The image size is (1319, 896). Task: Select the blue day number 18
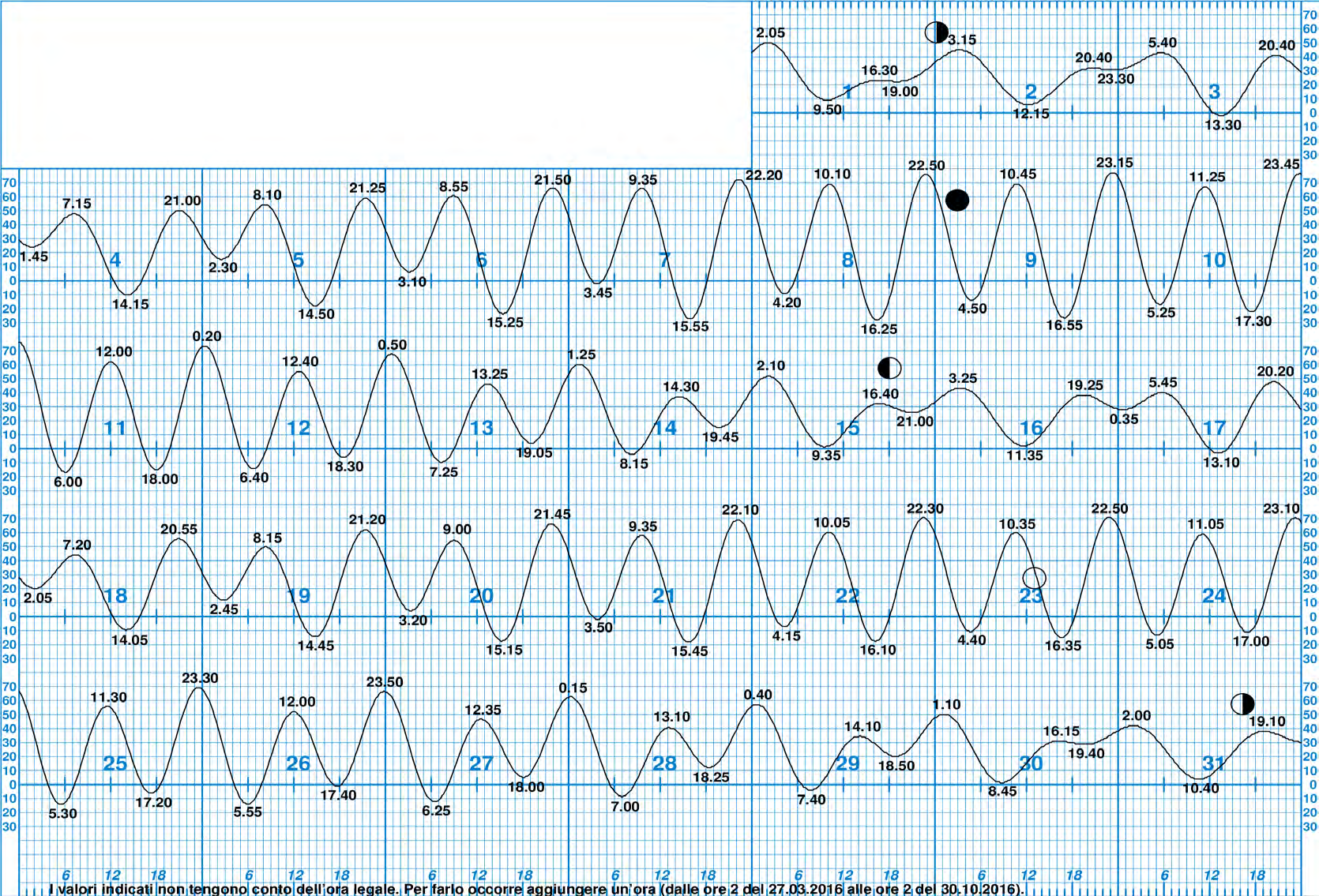(x=115, y=595)
